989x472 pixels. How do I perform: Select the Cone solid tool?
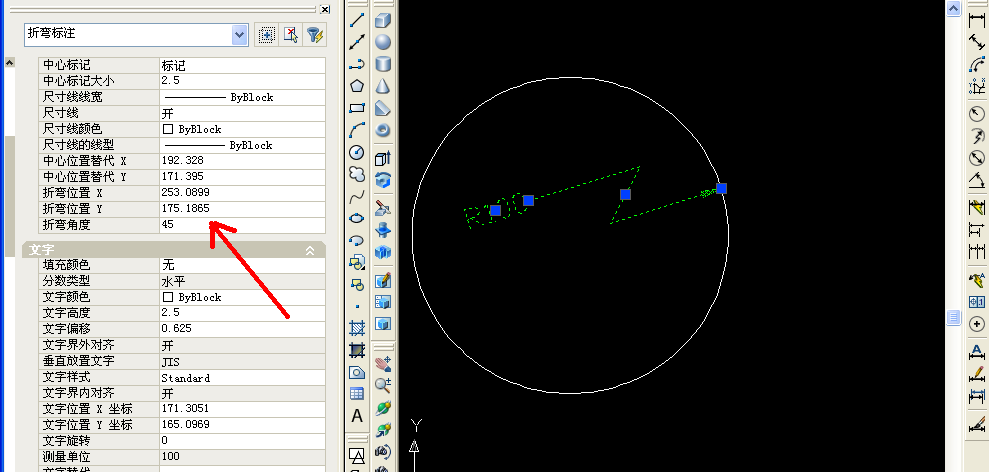[x=383, y=86]
